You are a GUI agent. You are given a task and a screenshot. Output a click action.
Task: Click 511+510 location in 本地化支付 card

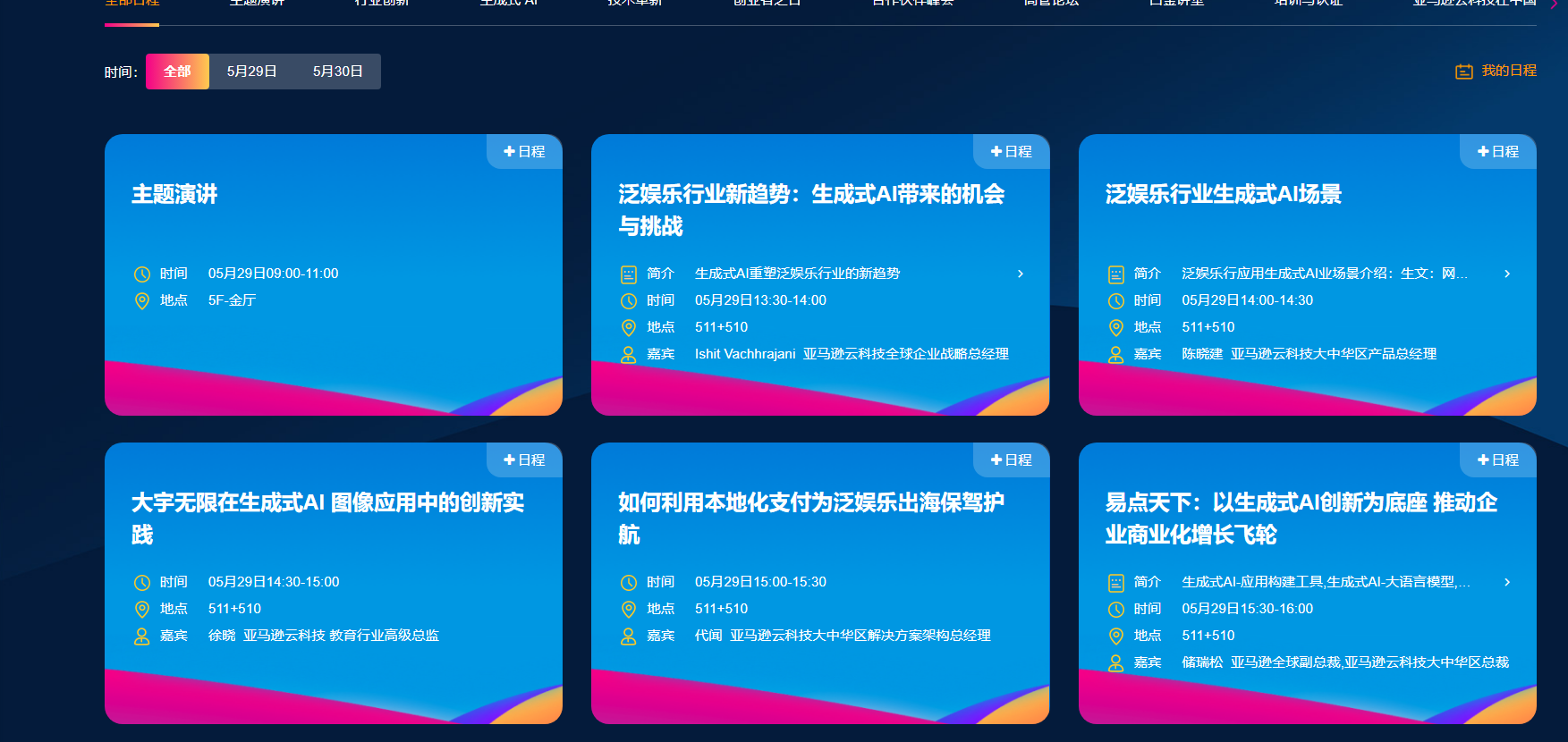(x=721, y=609)
